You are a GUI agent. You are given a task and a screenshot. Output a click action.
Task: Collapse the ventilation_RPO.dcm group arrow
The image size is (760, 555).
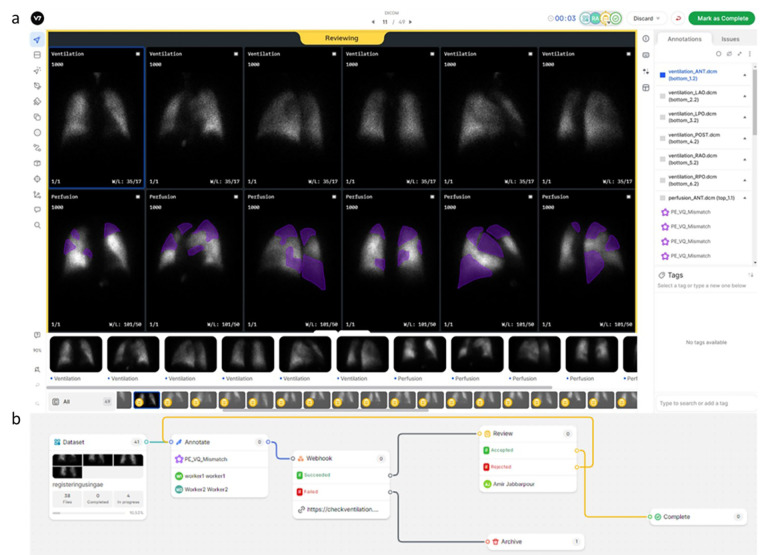tap(743, 178)
